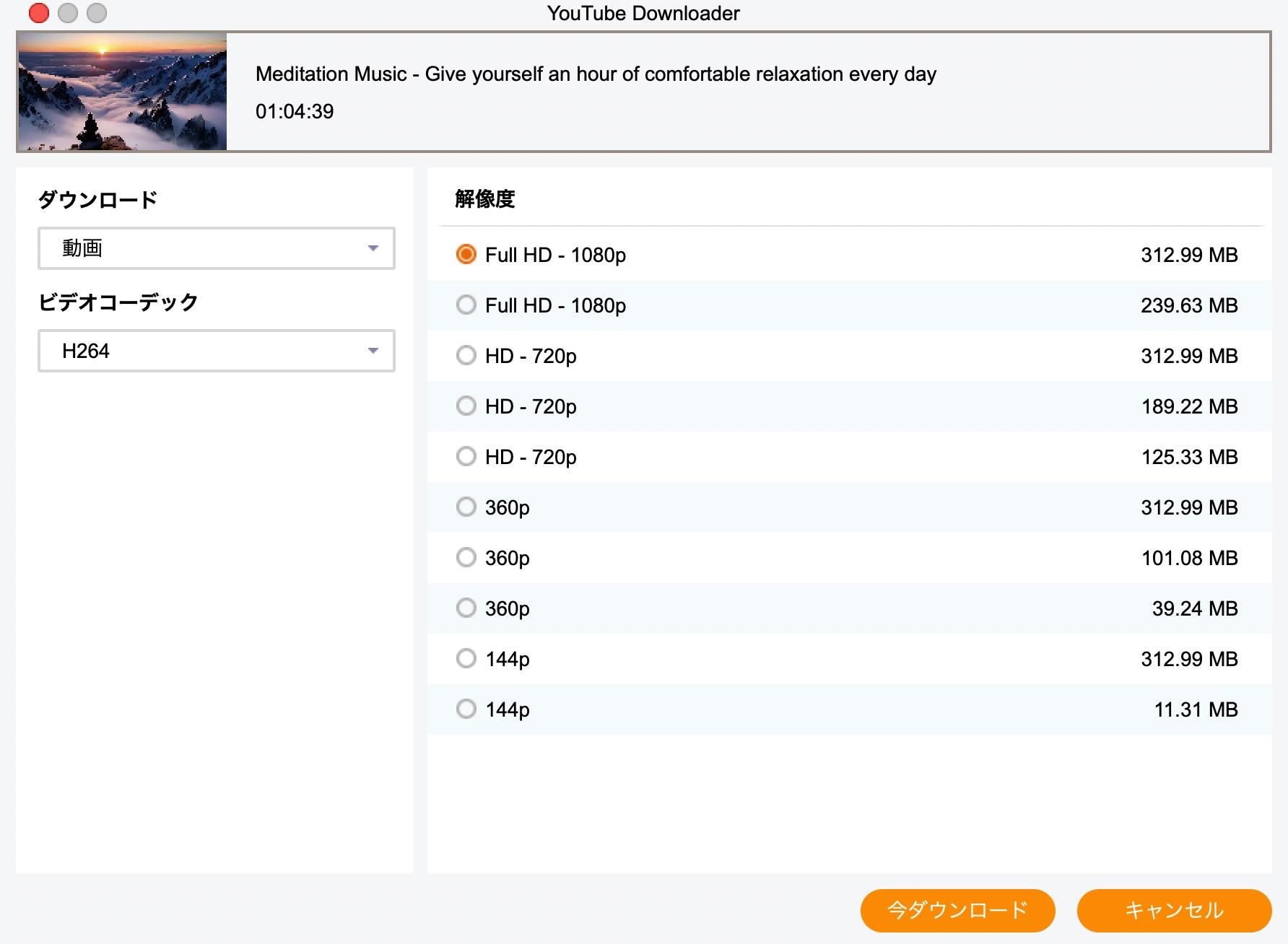The height and width of the screenshot is (944, 1288).
Task: Open the H264 video codec dropdown
Action: tap(217, 351)
